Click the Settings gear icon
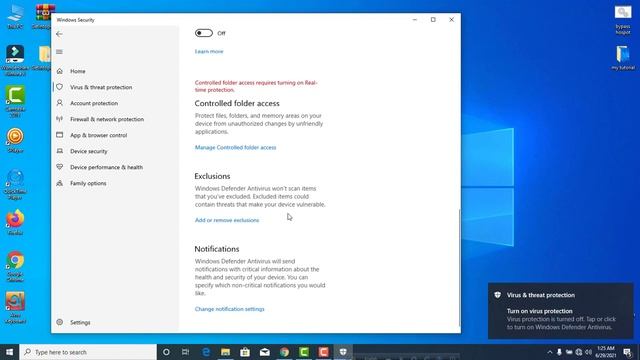Viewport: 640px width, 360px height. [x=60, y=322]
